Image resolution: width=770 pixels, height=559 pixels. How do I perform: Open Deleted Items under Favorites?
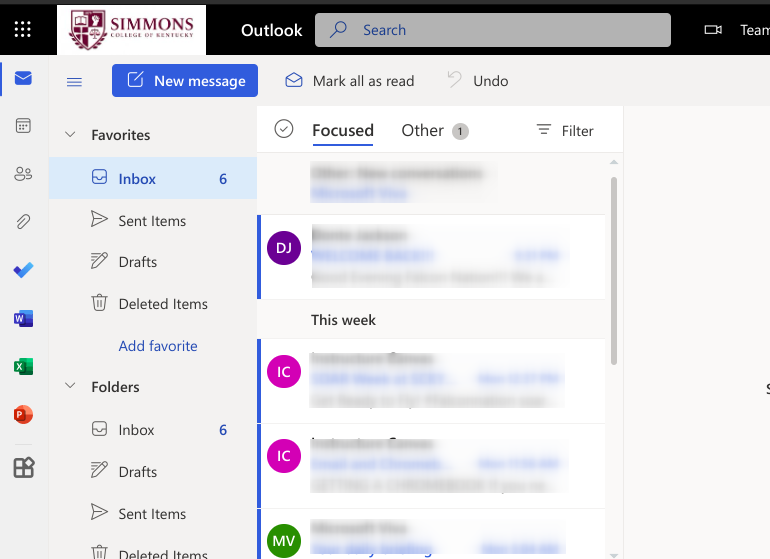tap(153, 304)
